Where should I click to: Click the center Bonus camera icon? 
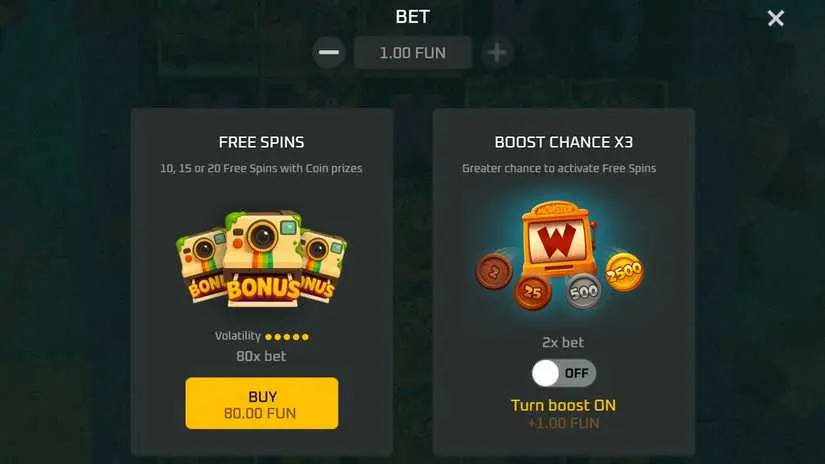point(263,258)
